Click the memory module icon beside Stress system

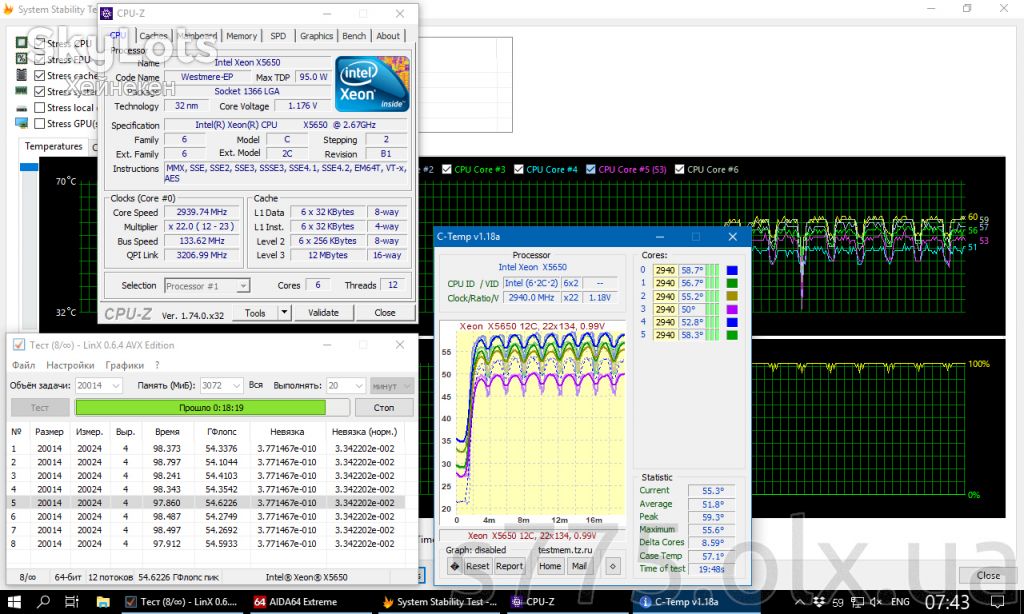point(22,91)
